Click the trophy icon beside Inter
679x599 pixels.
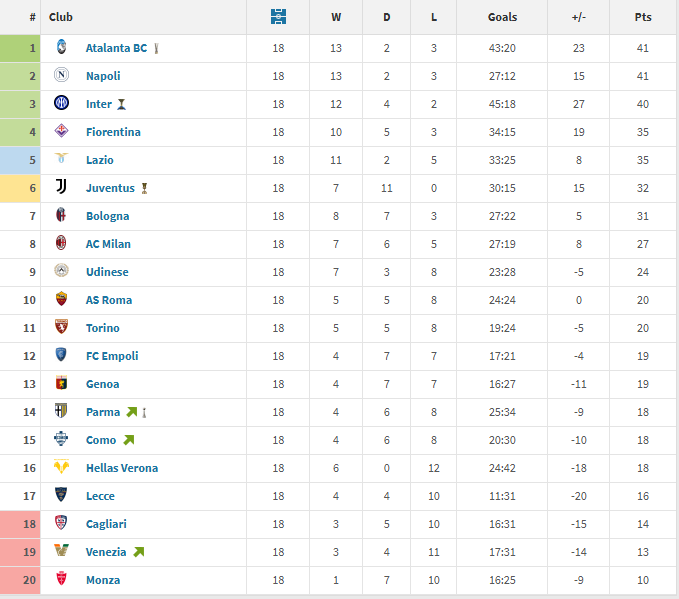pyautogui.click(x=122, y=104)
